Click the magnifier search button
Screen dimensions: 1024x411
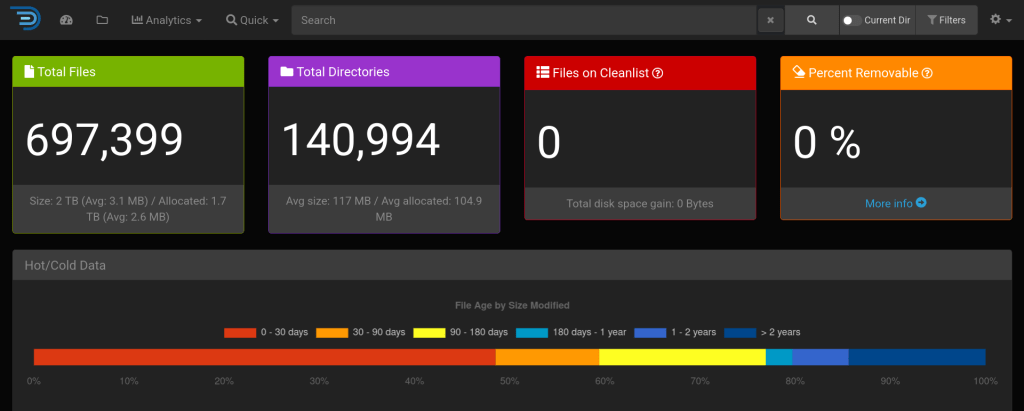click(x=811, y=20)
